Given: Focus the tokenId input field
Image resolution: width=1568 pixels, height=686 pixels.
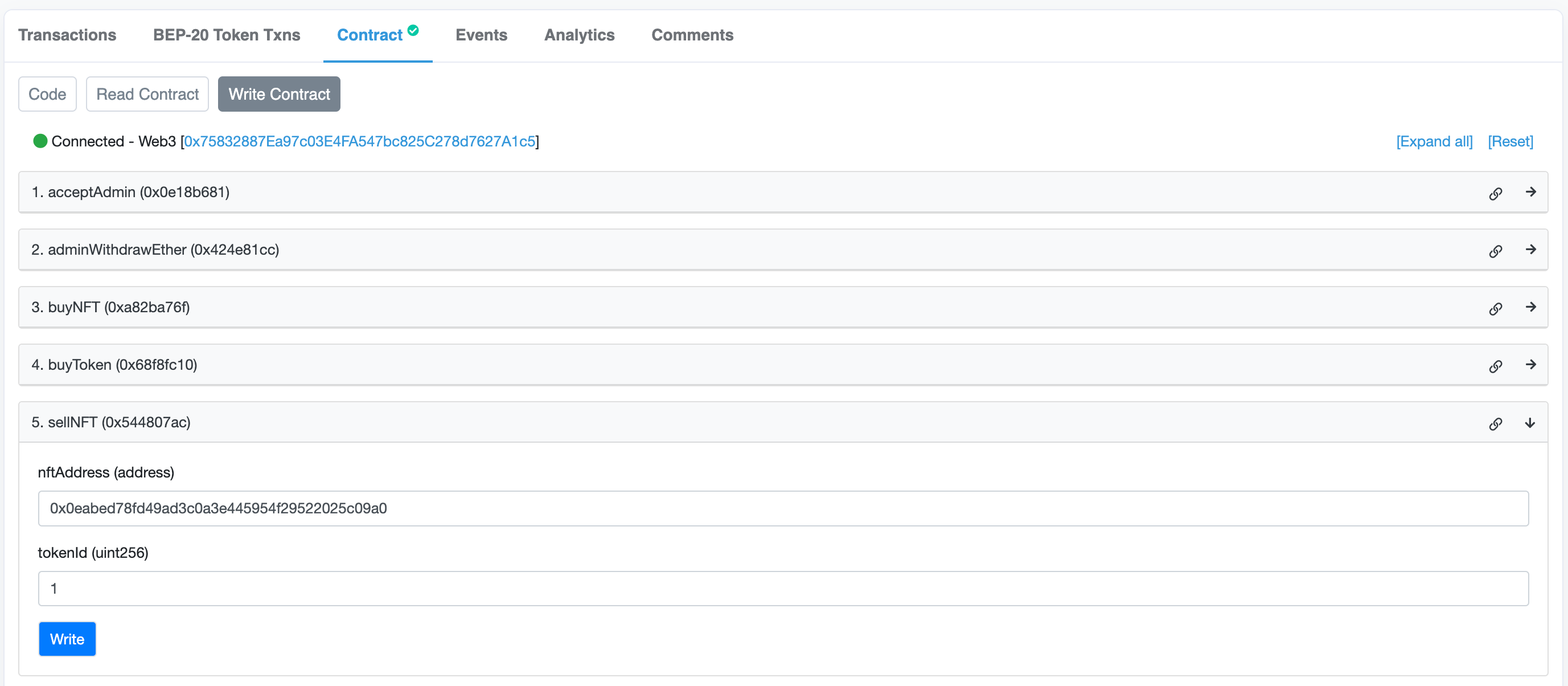Looking at the screenshot, I should click(783, 589).
